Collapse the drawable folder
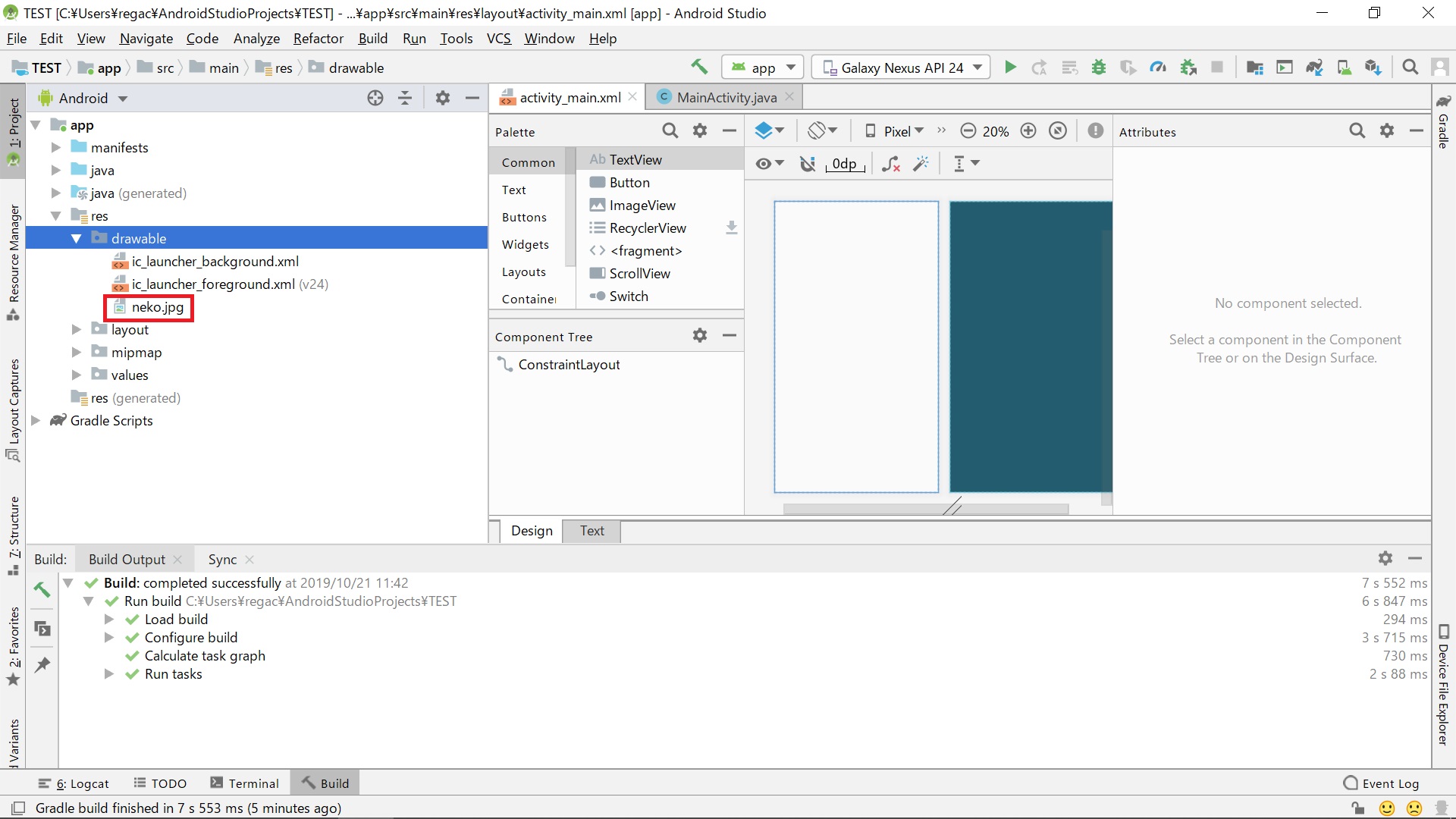Image resolution: width=1456 pixels, height=819 pixels. click(x=76, y=238)
